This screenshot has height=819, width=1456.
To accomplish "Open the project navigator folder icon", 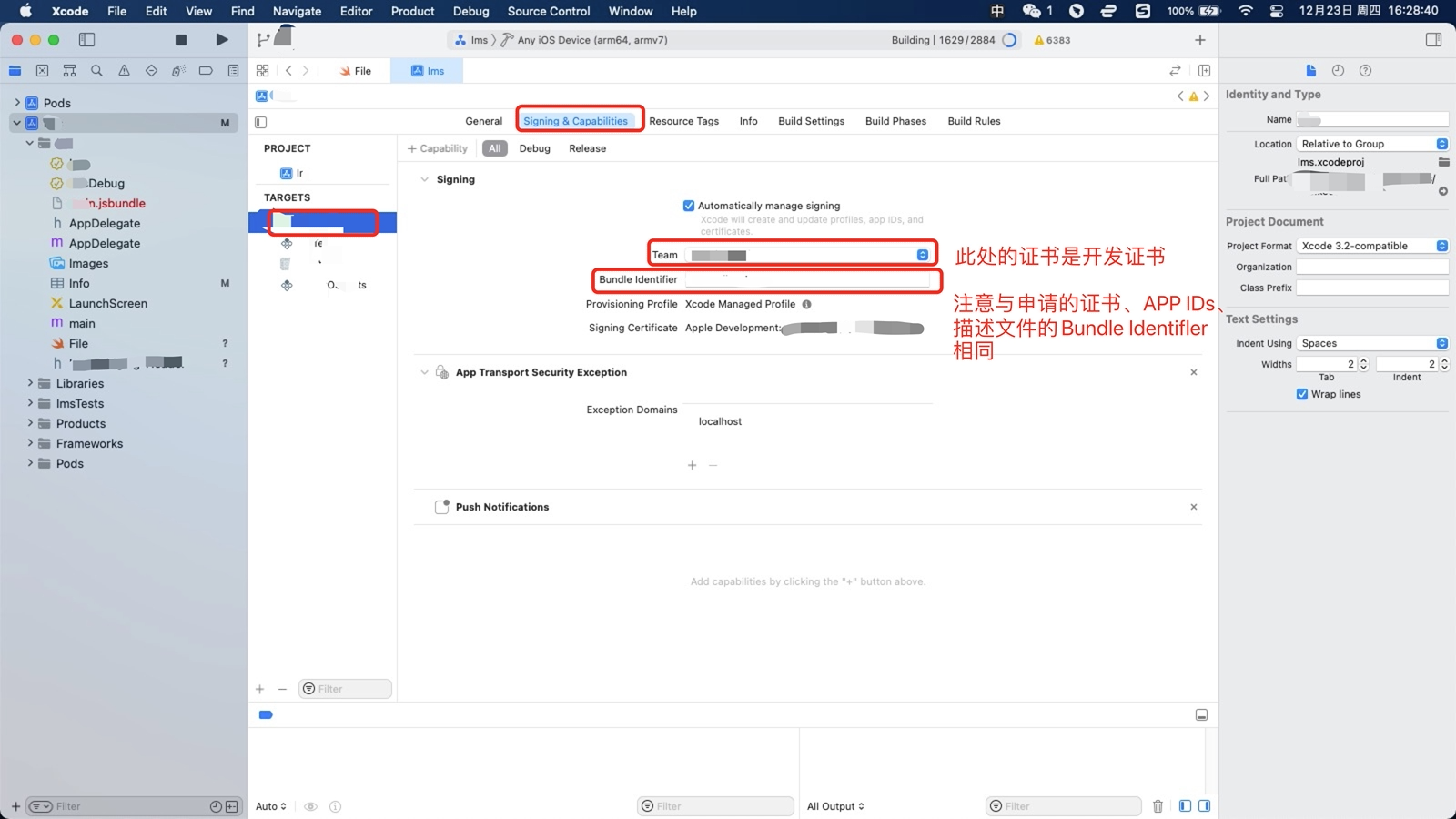I will pyautogui.click(x=15, y=70).
